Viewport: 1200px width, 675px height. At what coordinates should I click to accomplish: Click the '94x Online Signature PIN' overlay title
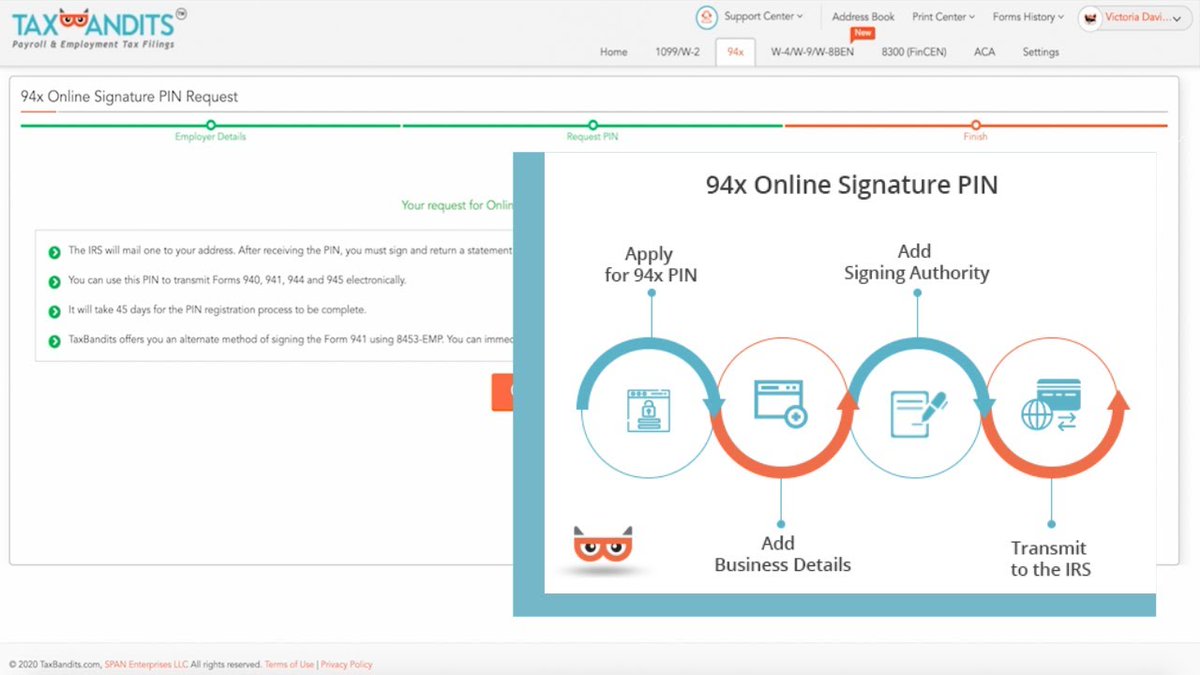(852, 185)
